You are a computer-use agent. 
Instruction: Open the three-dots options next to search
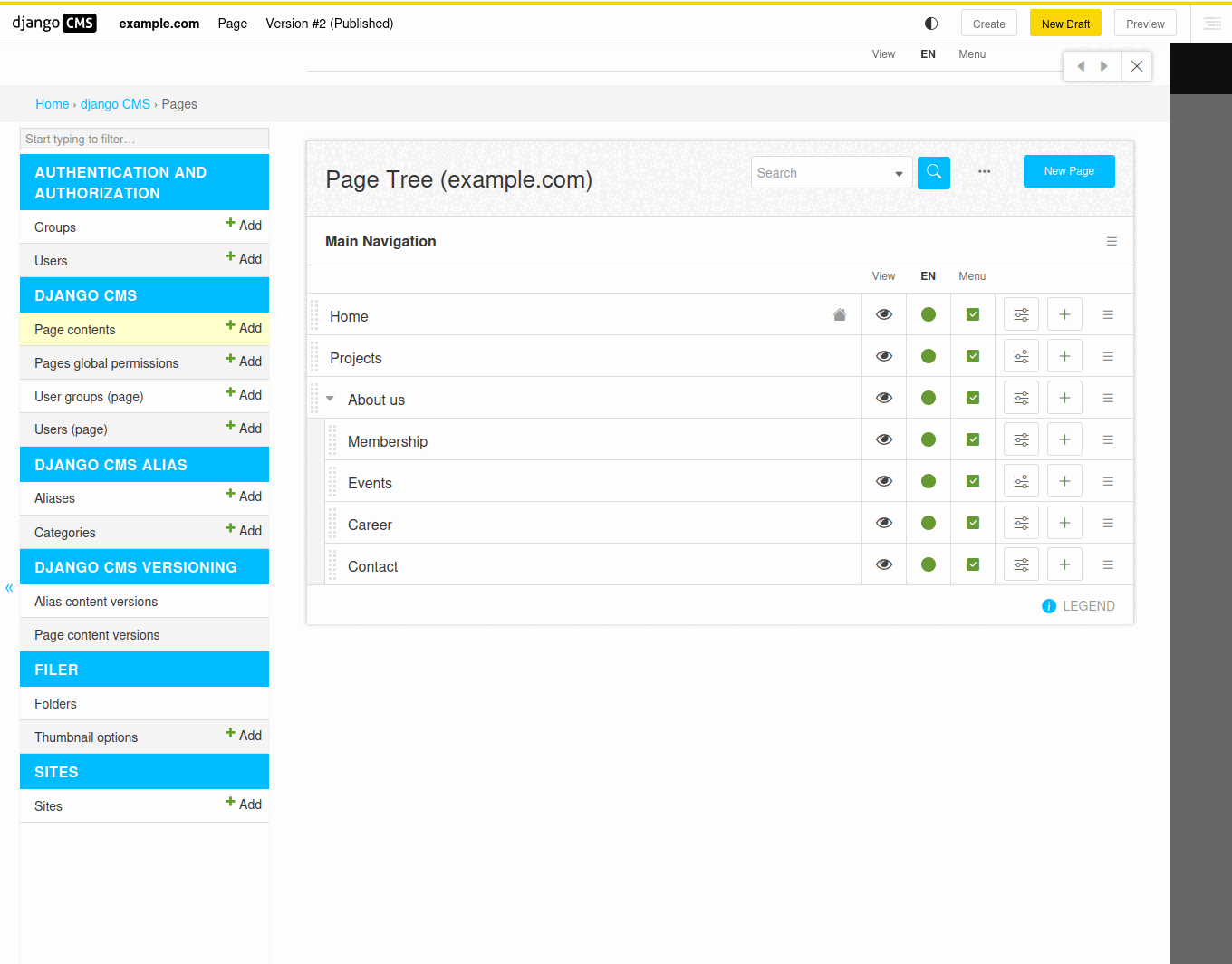984,171
